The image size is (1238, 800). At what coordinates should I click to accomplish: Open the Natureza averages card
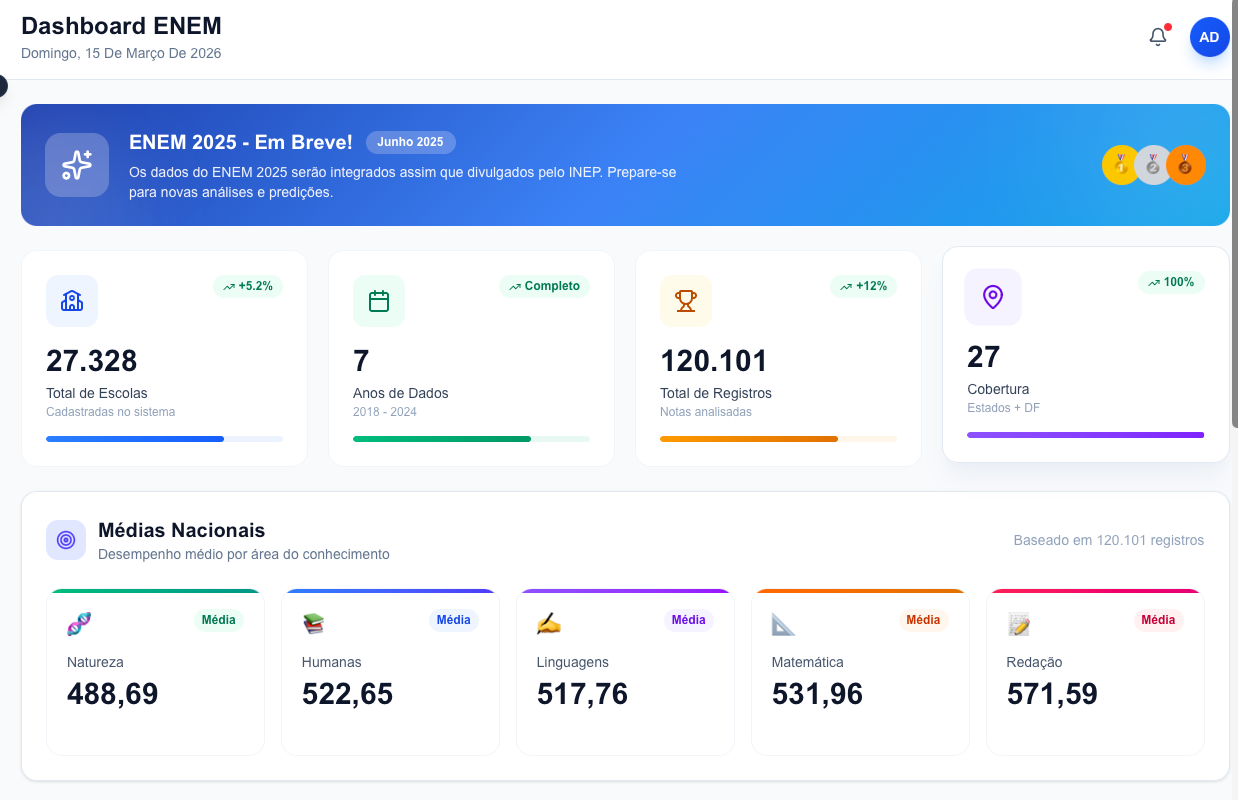click(x=155, y=672)
